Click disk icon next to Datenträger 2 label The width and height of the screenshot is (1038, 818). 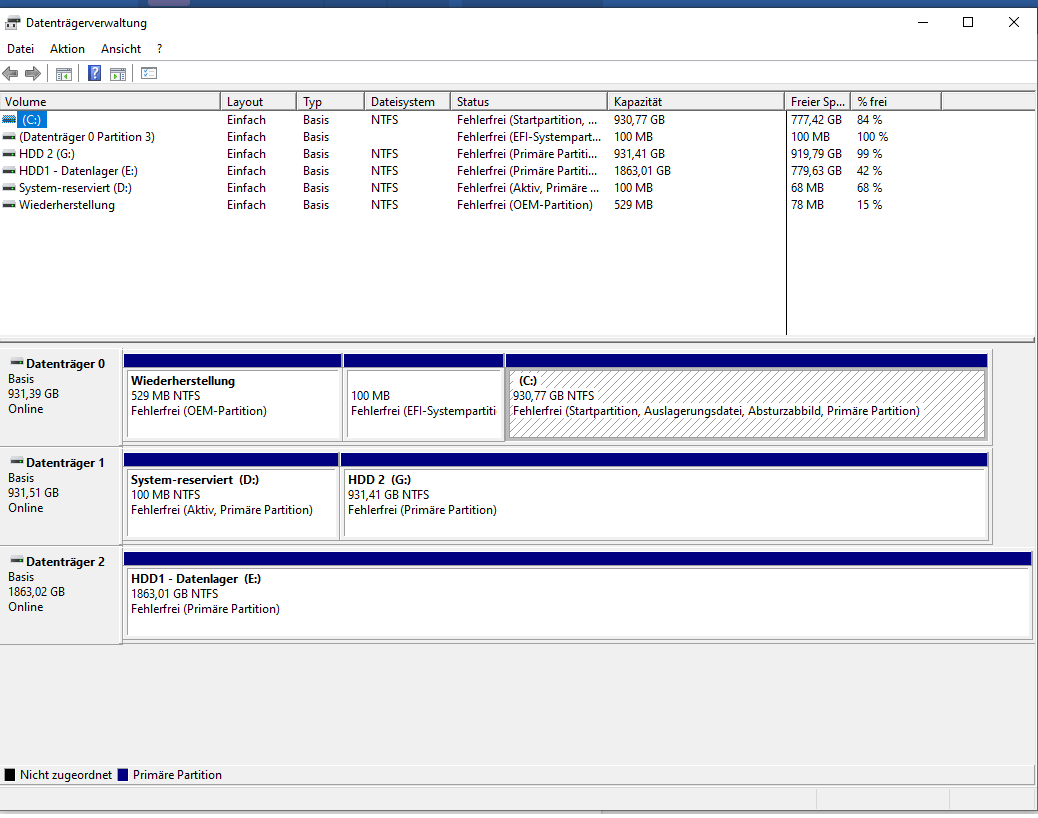(x=17, y=561)
